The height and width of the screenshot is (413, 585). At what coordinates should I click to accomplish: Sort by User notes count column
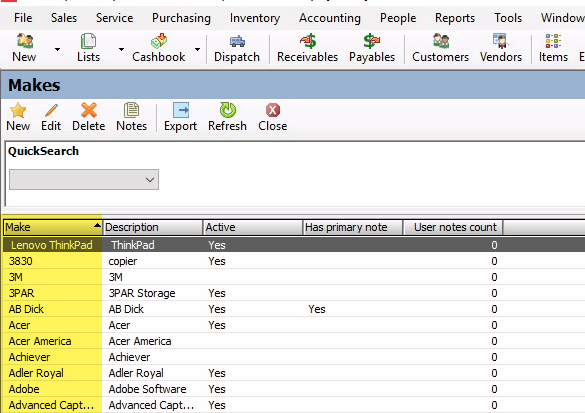coord(453,227)
